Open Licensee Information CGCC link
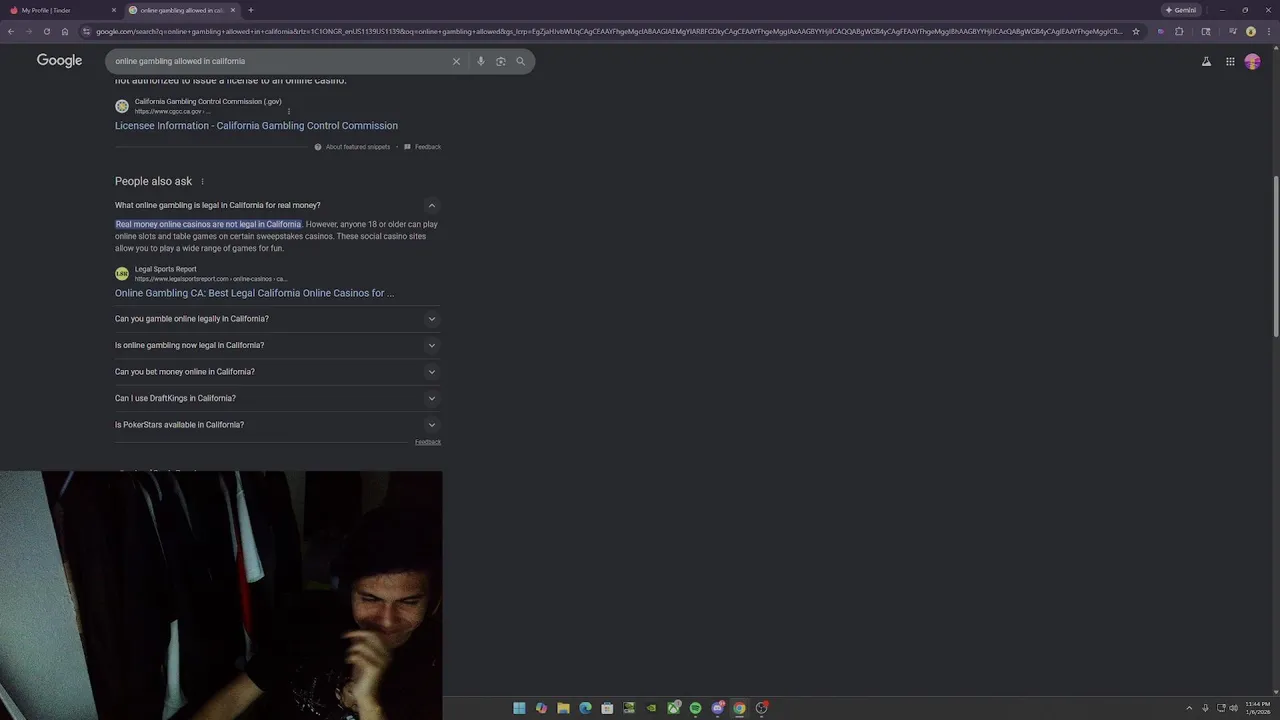1280x720 pixels. [x=256, y=126]
